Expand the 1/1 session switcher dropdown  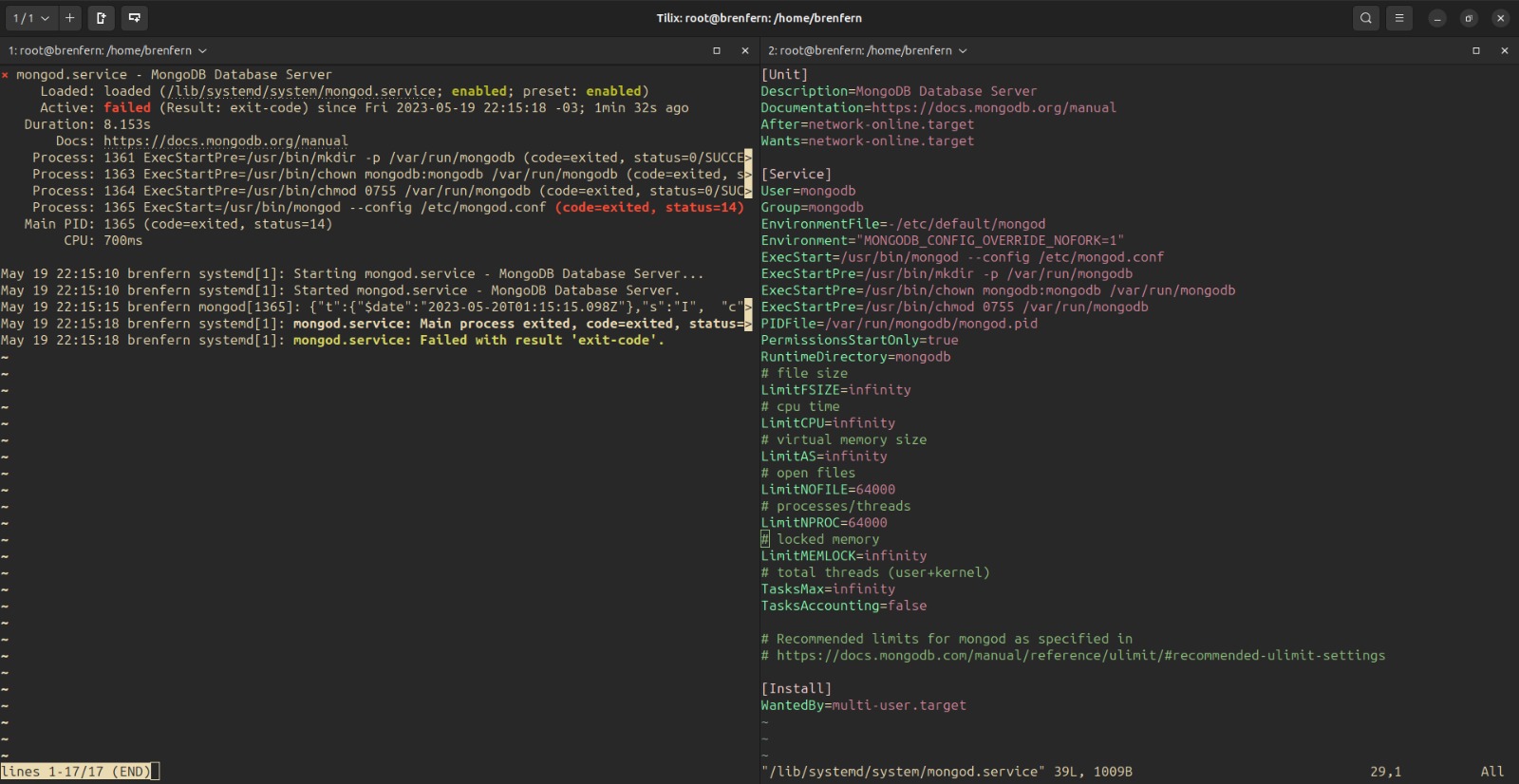click(30, 18)
